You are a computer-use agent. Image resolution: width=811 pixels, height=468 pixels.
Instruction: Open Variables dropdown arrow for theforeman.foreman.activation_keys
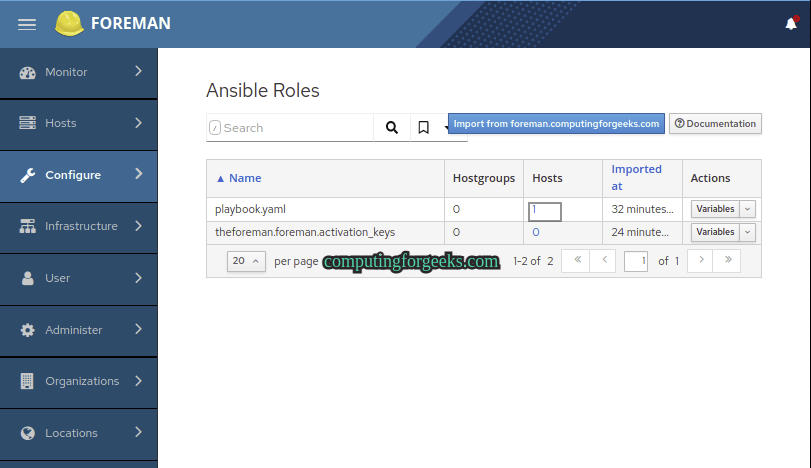(x=747, y=232)
